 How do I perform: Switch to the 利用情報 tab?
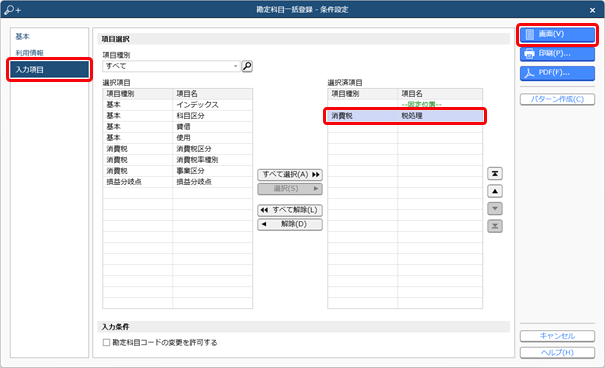coord(29,53)
